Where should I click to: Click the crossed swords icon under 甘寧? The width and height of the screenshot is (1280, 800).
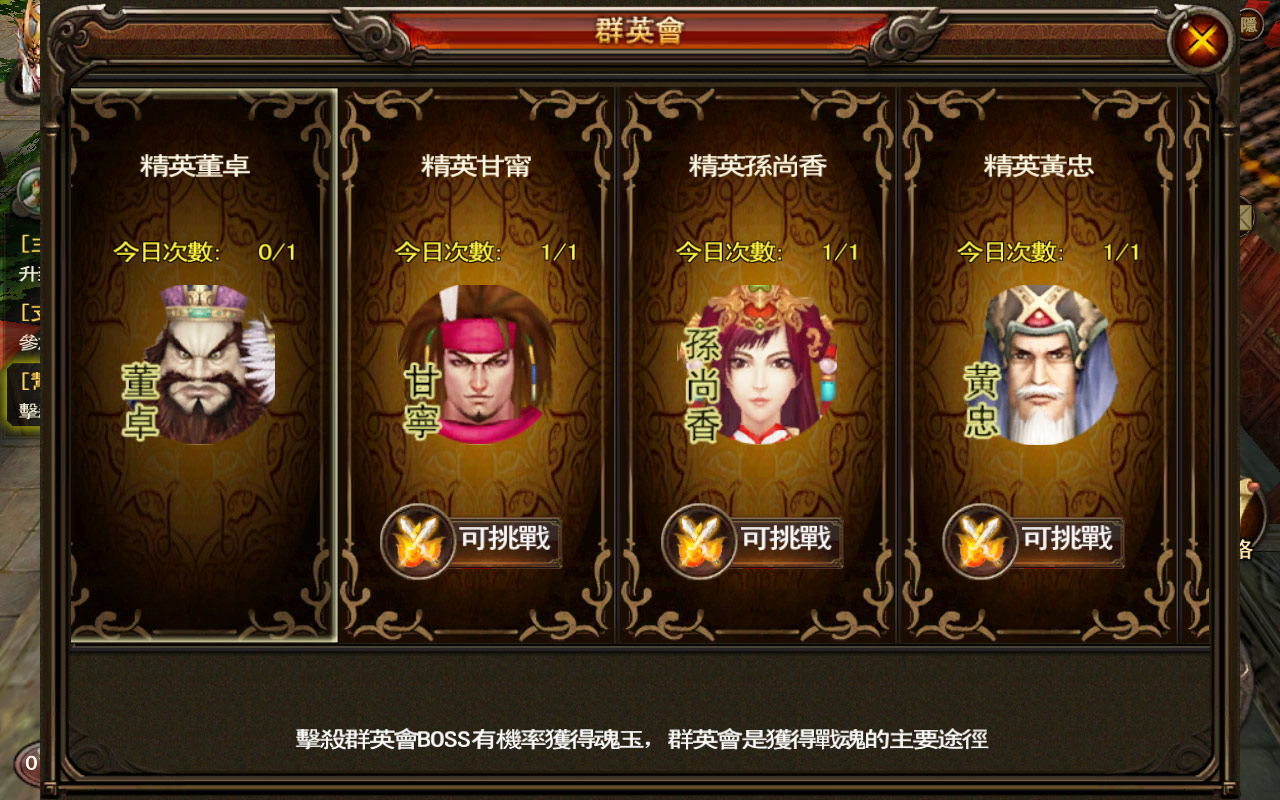(418, 541)
